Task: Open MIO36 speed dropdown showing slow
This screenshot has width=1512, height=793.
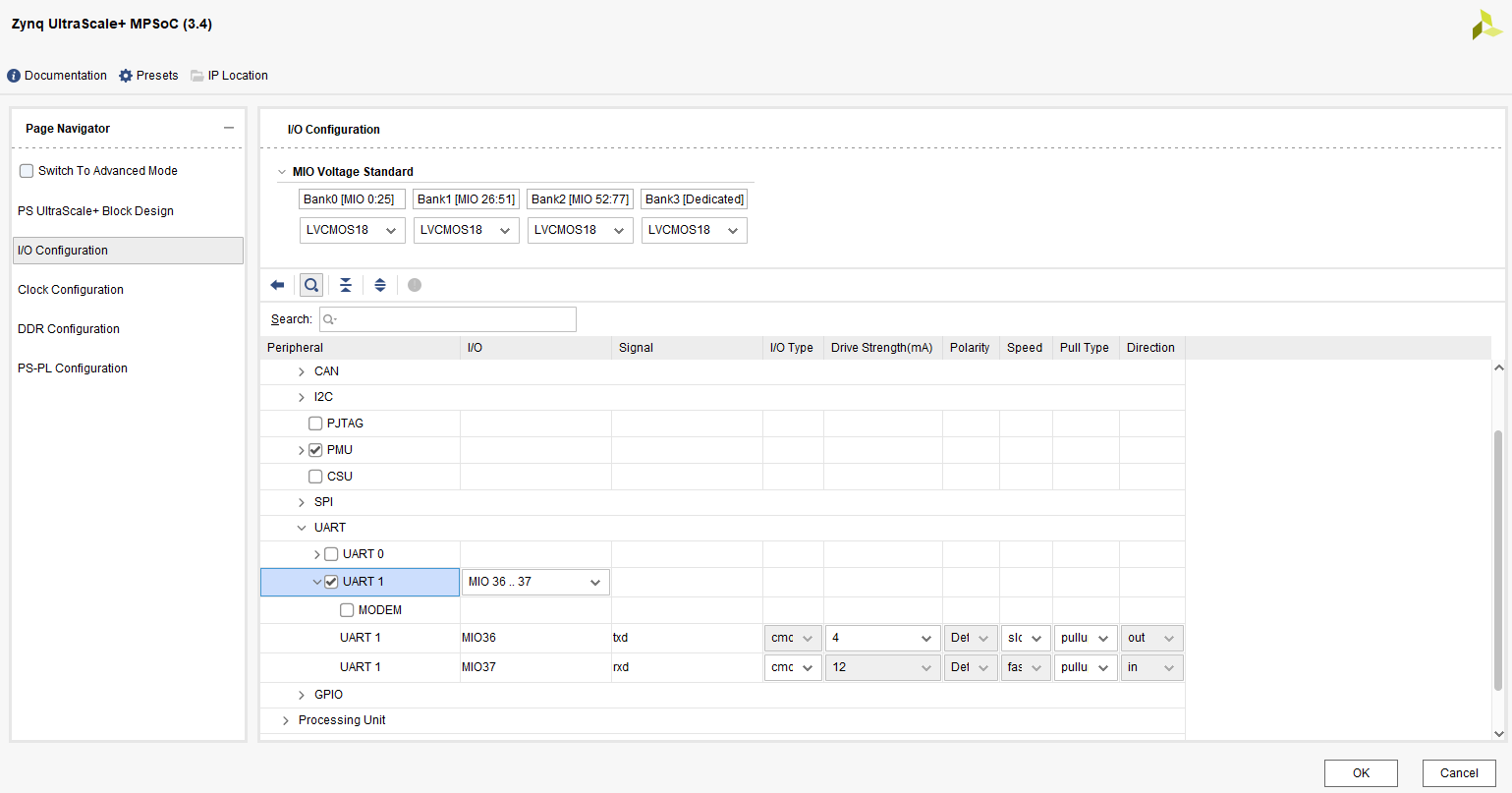Action: (x=1026, y=638)
